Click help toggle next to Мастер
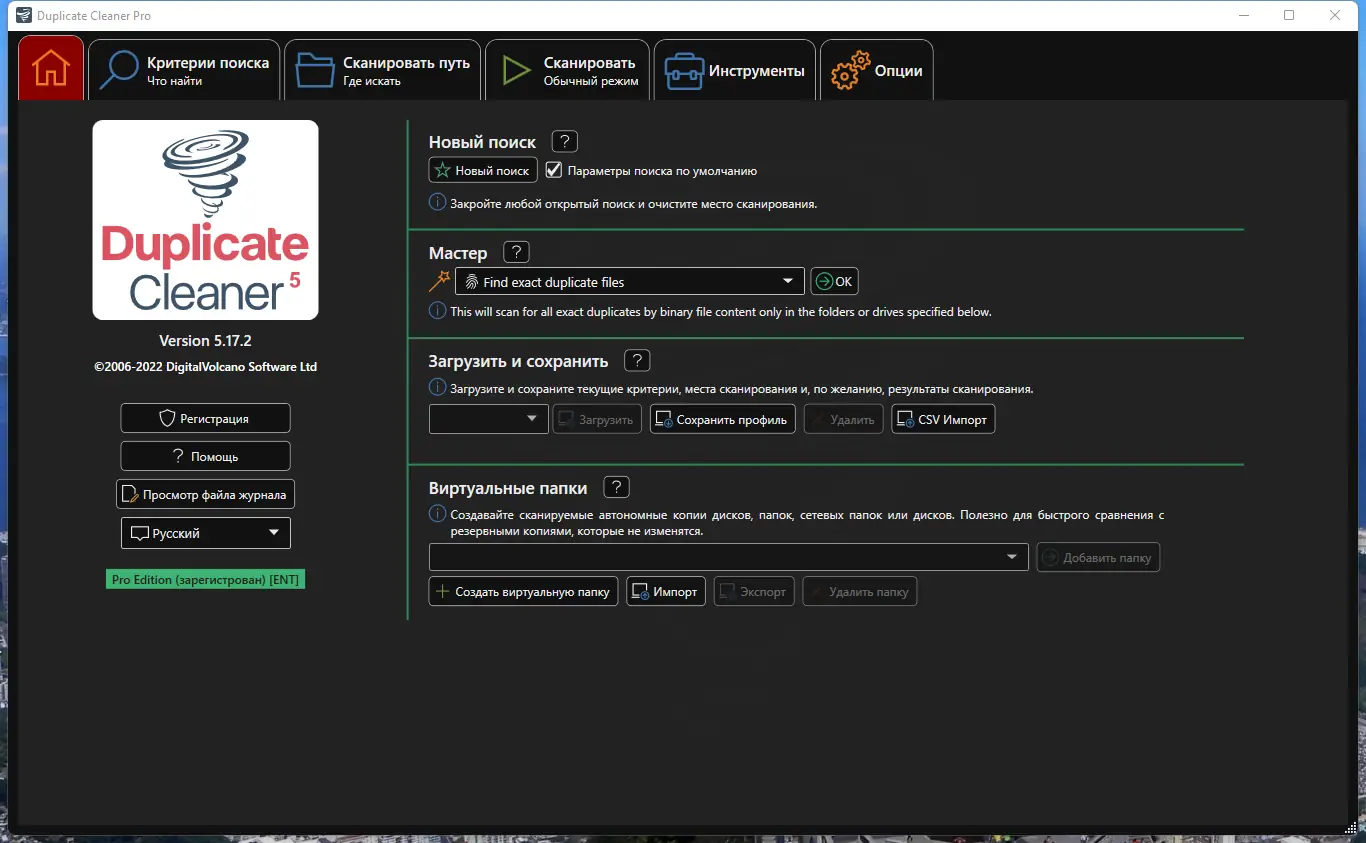The image size is (1366, 843). click(x=516, y=251)
